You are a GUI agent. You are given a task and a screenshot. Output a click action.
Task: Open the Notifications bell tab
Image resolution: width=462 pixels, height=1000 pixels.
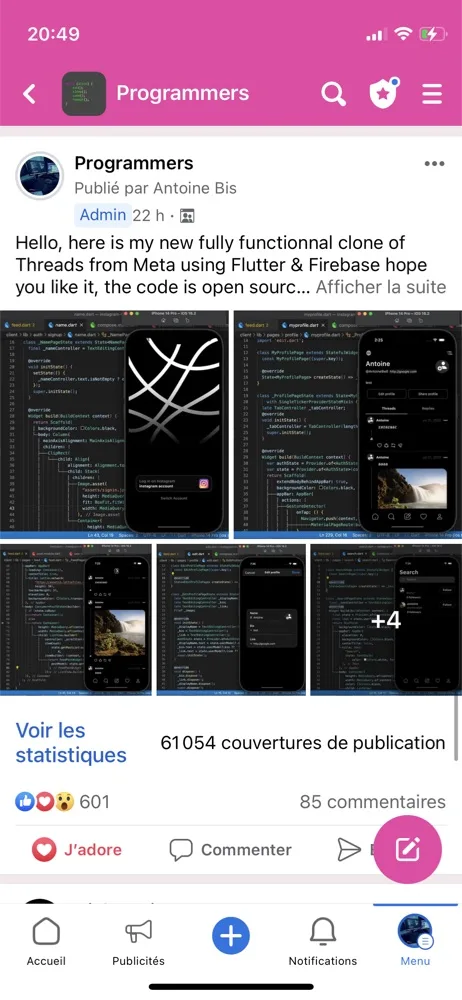pyautogui.click(x=323, y=942)
